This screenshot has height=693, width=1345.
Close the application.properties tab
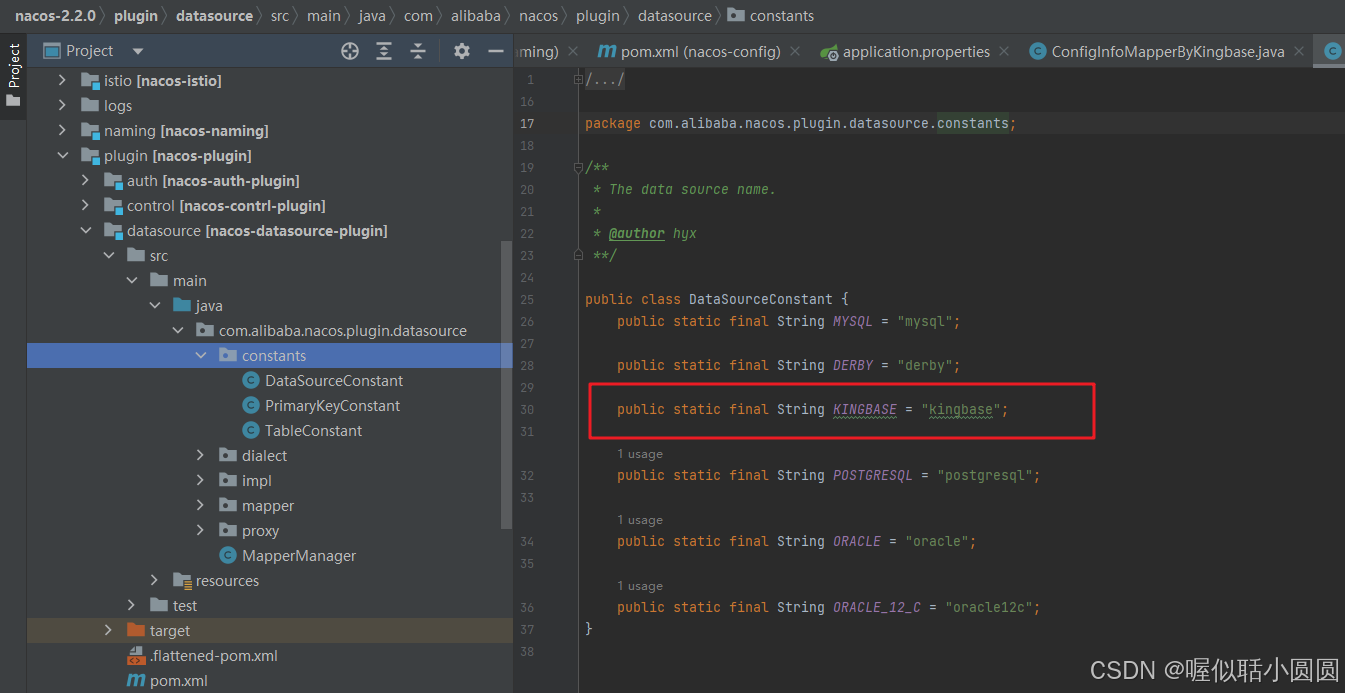click(x=1004, y=51)
